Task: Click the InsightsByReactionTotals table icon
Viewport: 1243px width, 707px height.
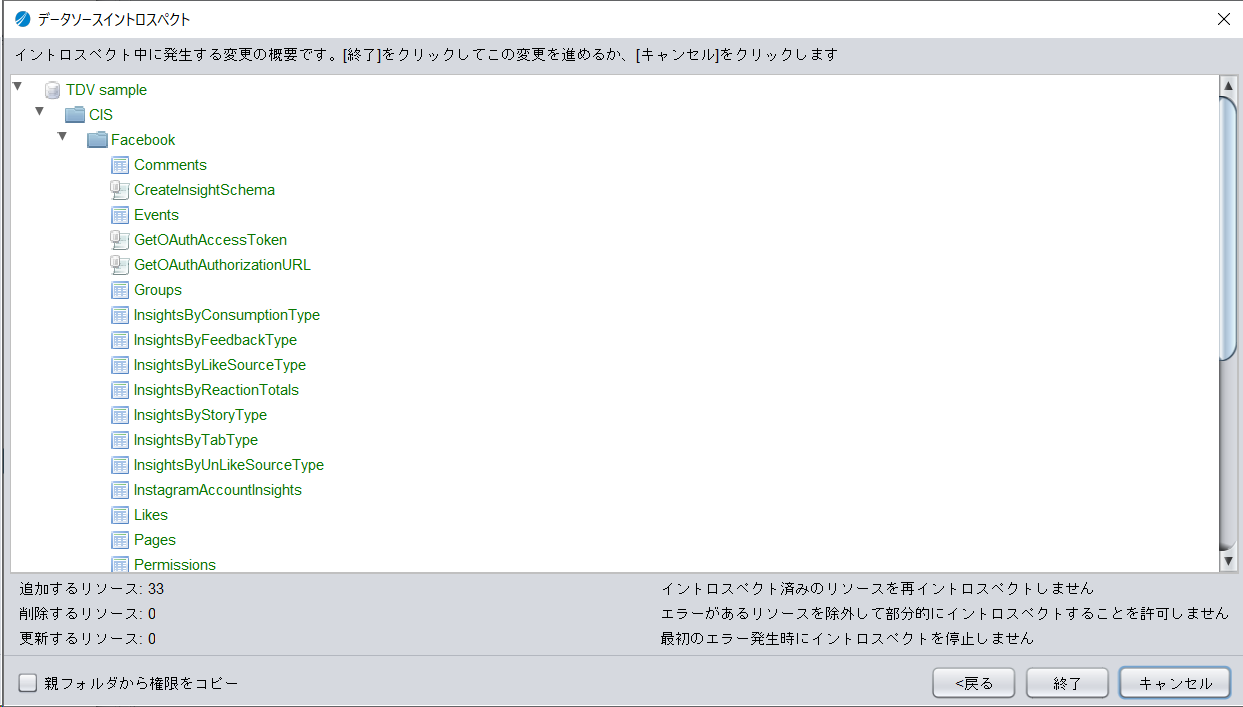Action: (120, 390)
